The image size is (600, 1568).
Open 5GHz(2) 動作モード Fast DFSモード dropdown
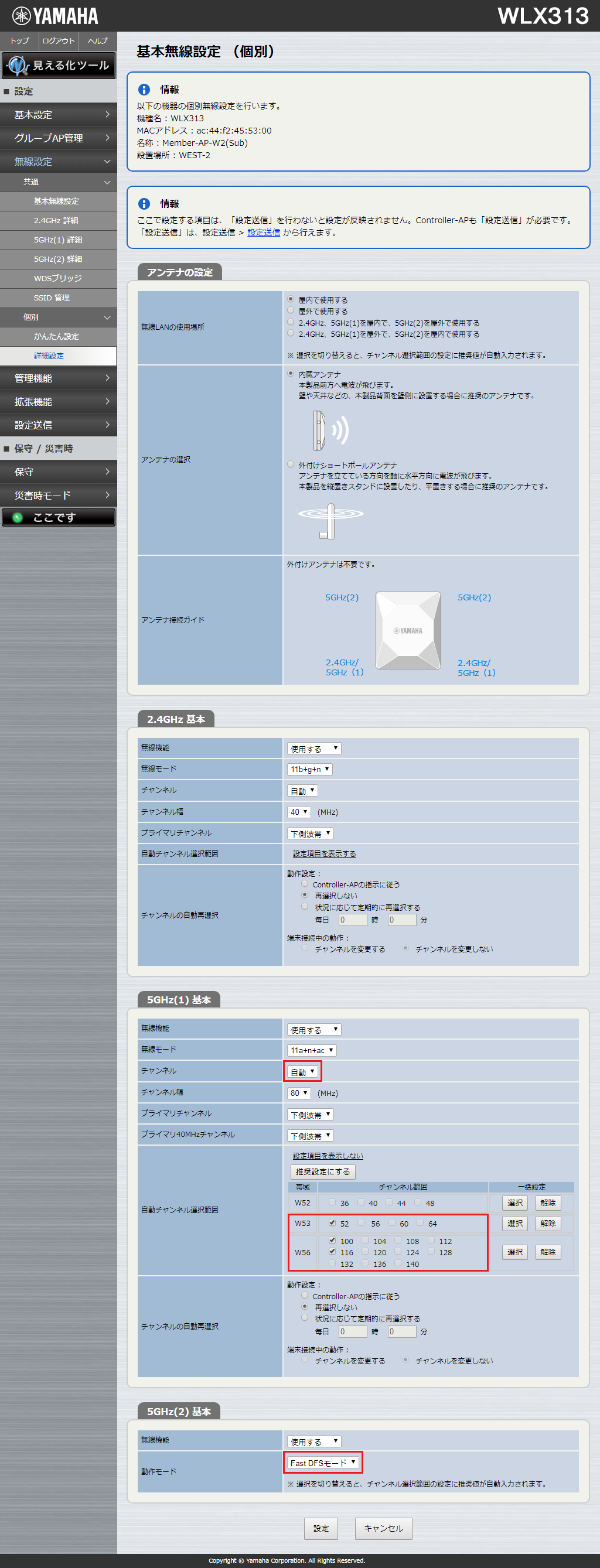[323, 1463]
